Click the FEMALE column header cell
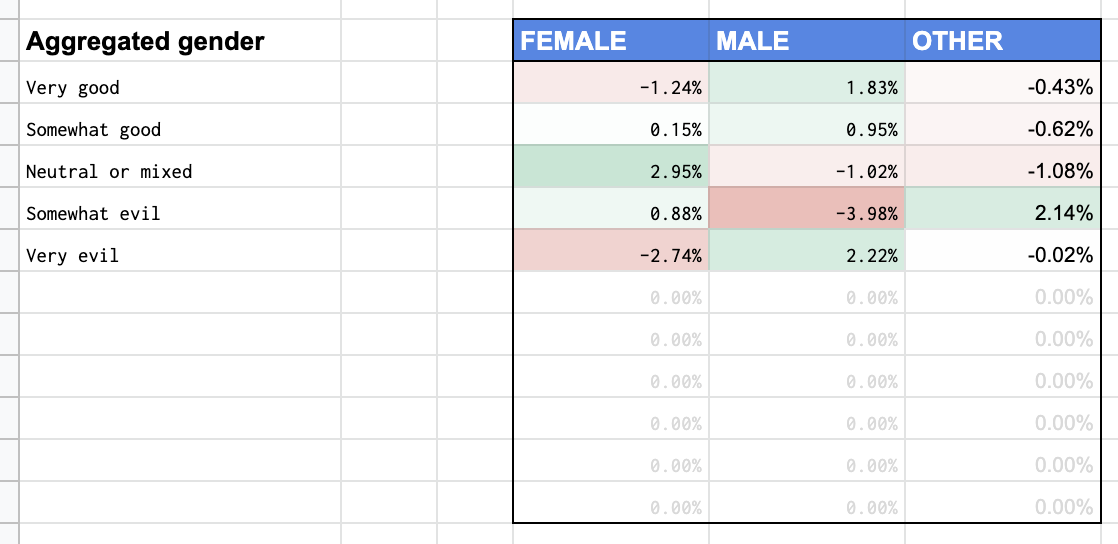1118x544 pixels. click(x=611, y=41)
